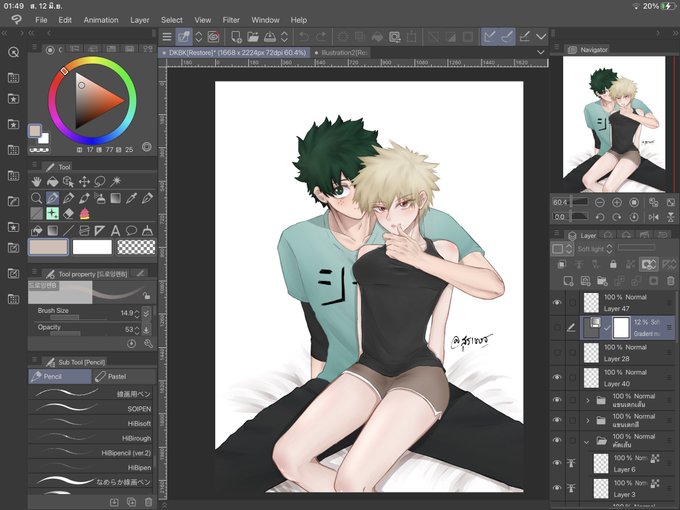Select the Text tool letter A
Image resolution: width=680 pixels, height=510 pixels.
click(x=115, y=230)
